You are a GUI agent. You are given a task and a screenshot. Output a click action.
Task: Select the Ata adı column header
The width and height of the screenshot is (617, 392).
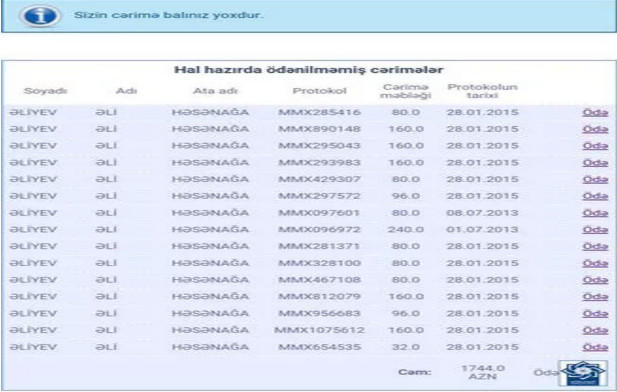(215, 91)
